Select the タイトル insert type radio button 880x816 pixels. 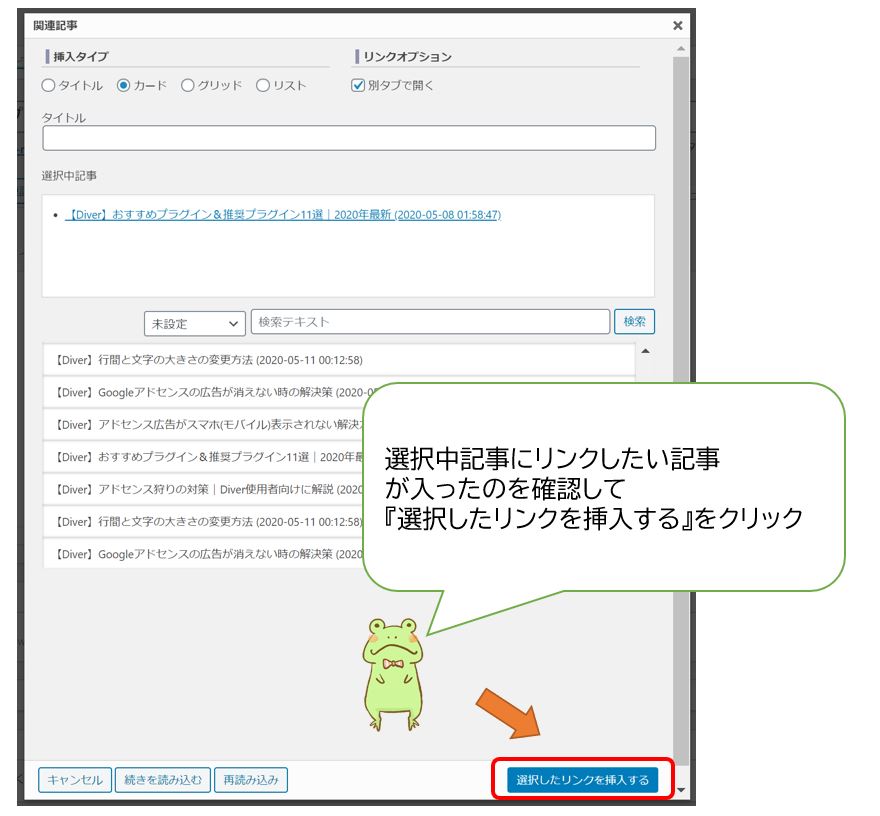point(48,86)
